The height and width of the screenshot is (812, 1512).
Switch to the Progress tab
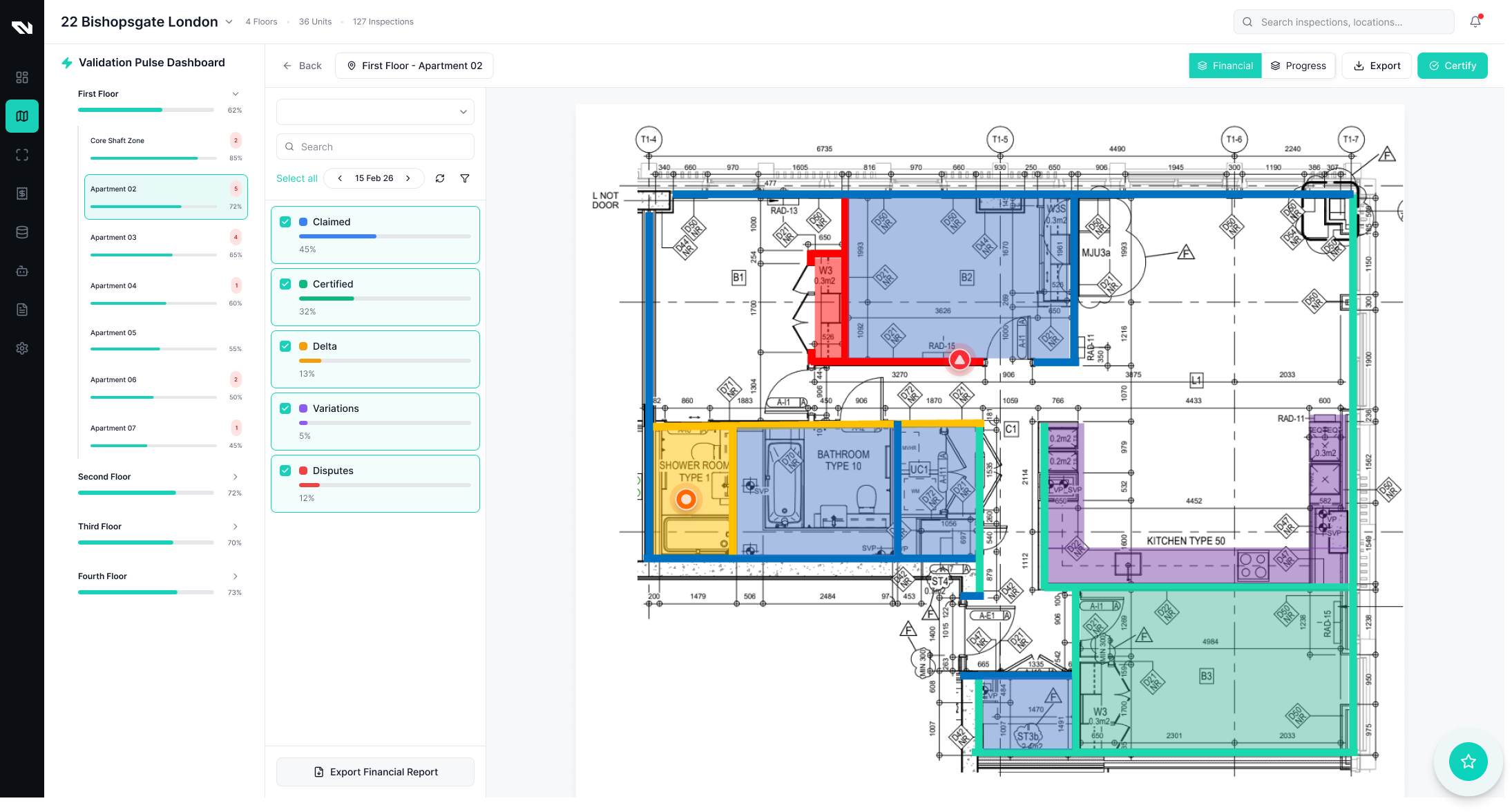(x=1298, y=66)
